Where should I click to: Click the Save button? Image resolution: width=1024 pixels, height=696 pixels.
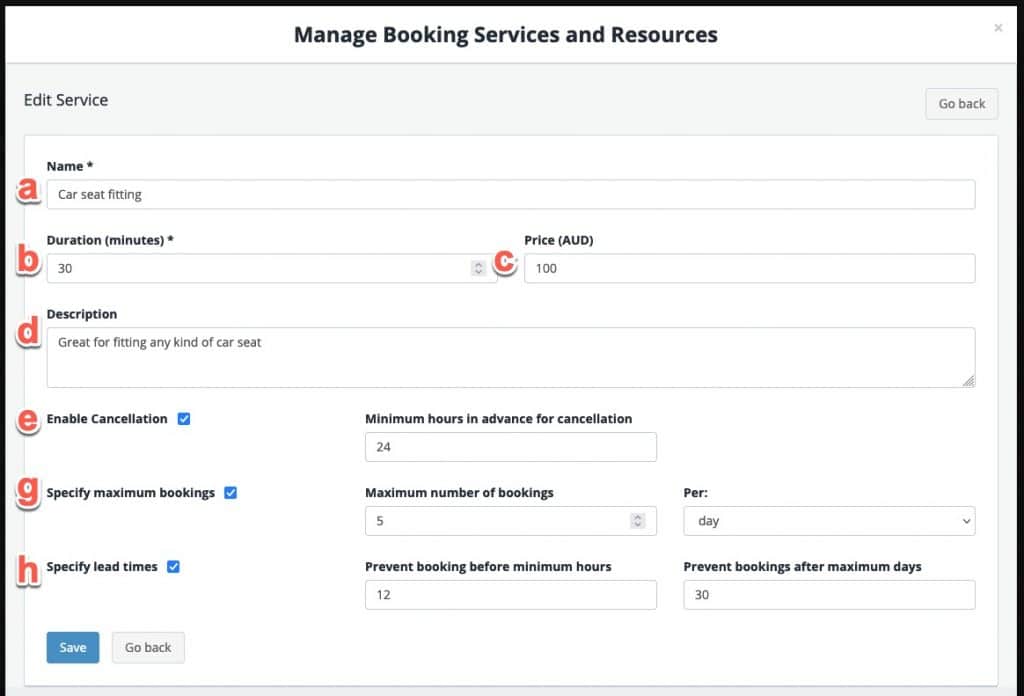[x=72, y=647]
